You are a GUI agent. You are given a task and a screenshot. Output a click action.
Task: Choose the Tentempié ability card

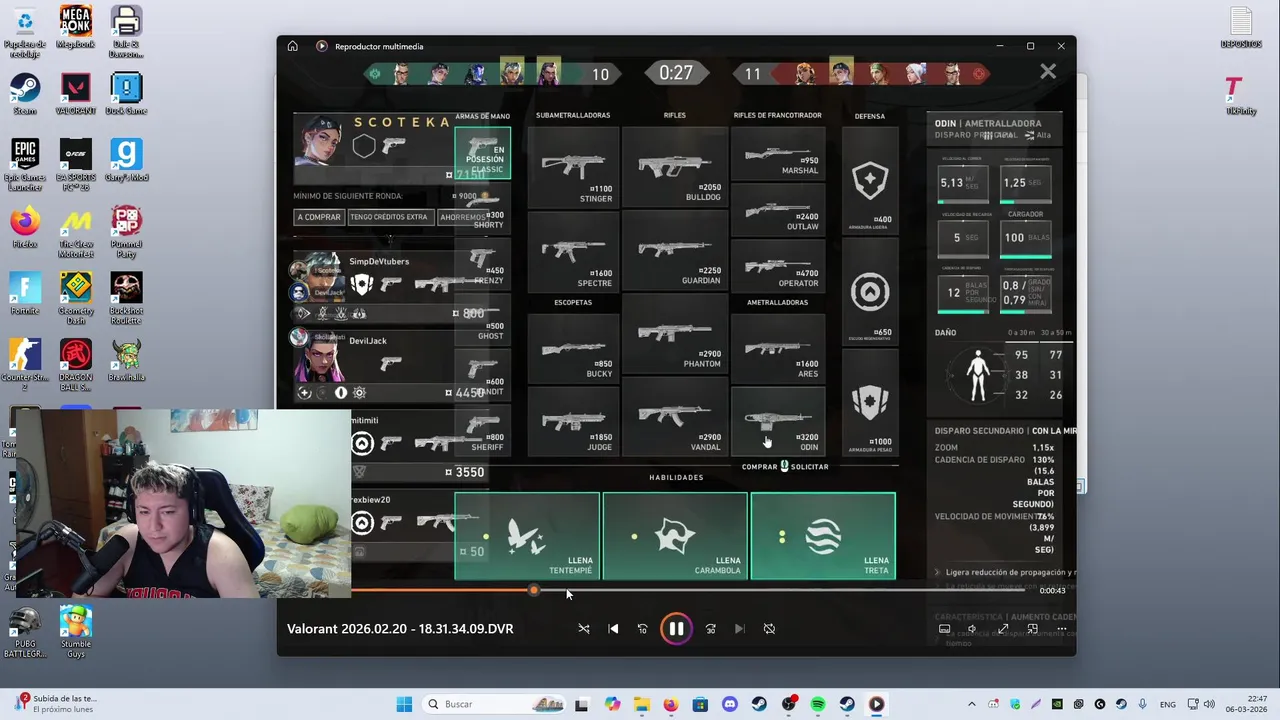527,536
